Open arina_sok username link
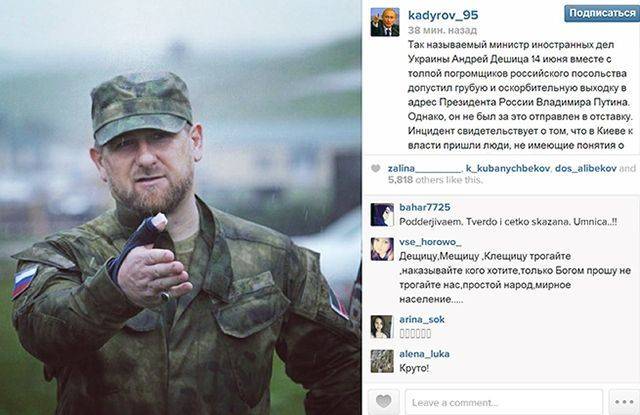The width and height of the screenshot is (640, 415). point(422,320)
